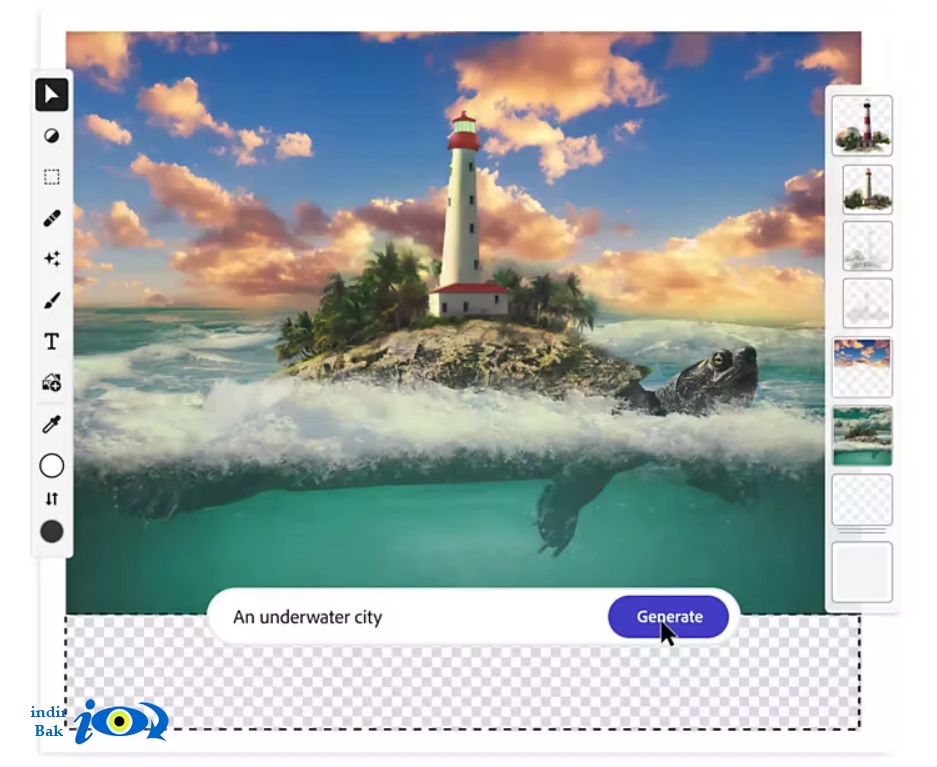Select the bottom blank white layer thumbnail
This screenshot has height=767, width=937.
pyautogui.click(x=862, y=572)
